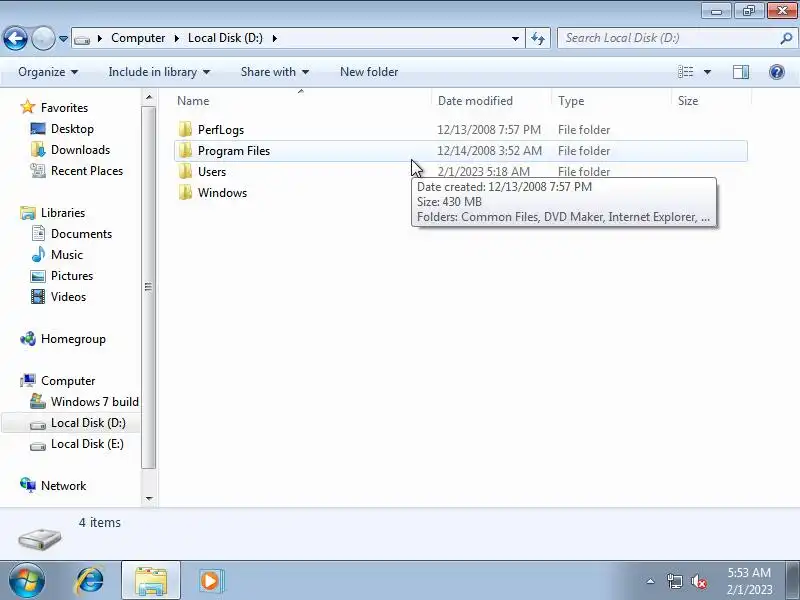
Task: Click the drive icon in address bar
Action: point(82,39)
